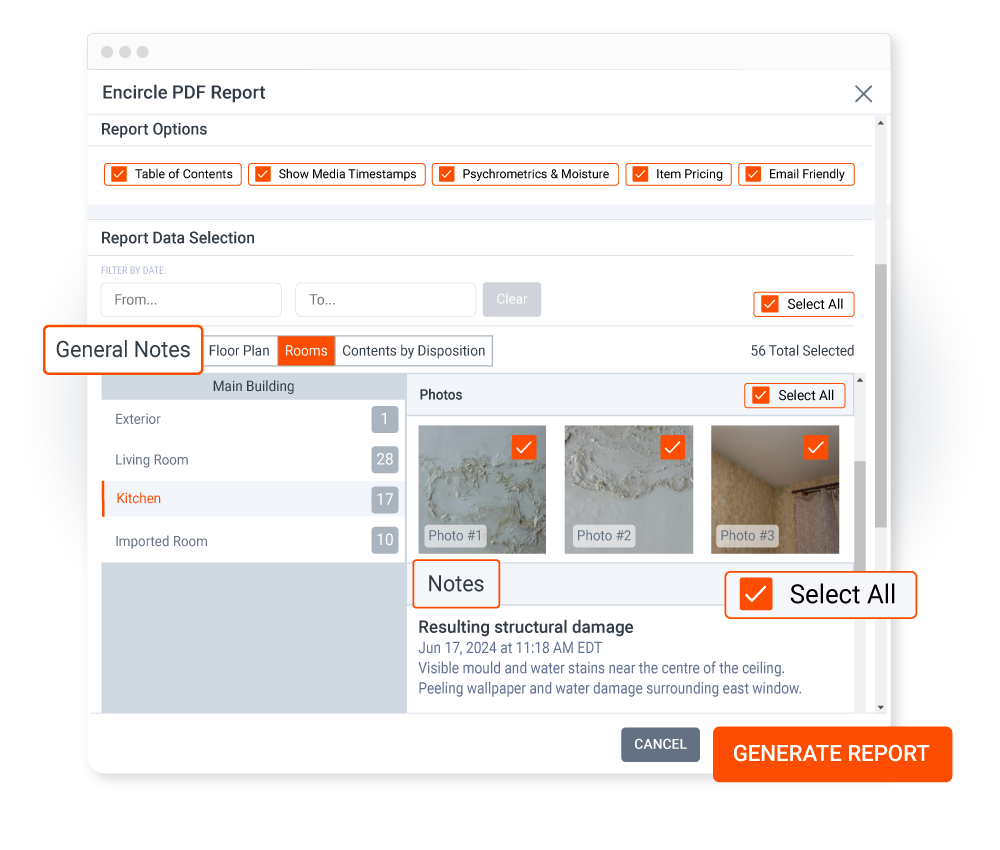Select Kitchen room in list
Screen dimensions: 1000x850
click(x=254, y=499)
